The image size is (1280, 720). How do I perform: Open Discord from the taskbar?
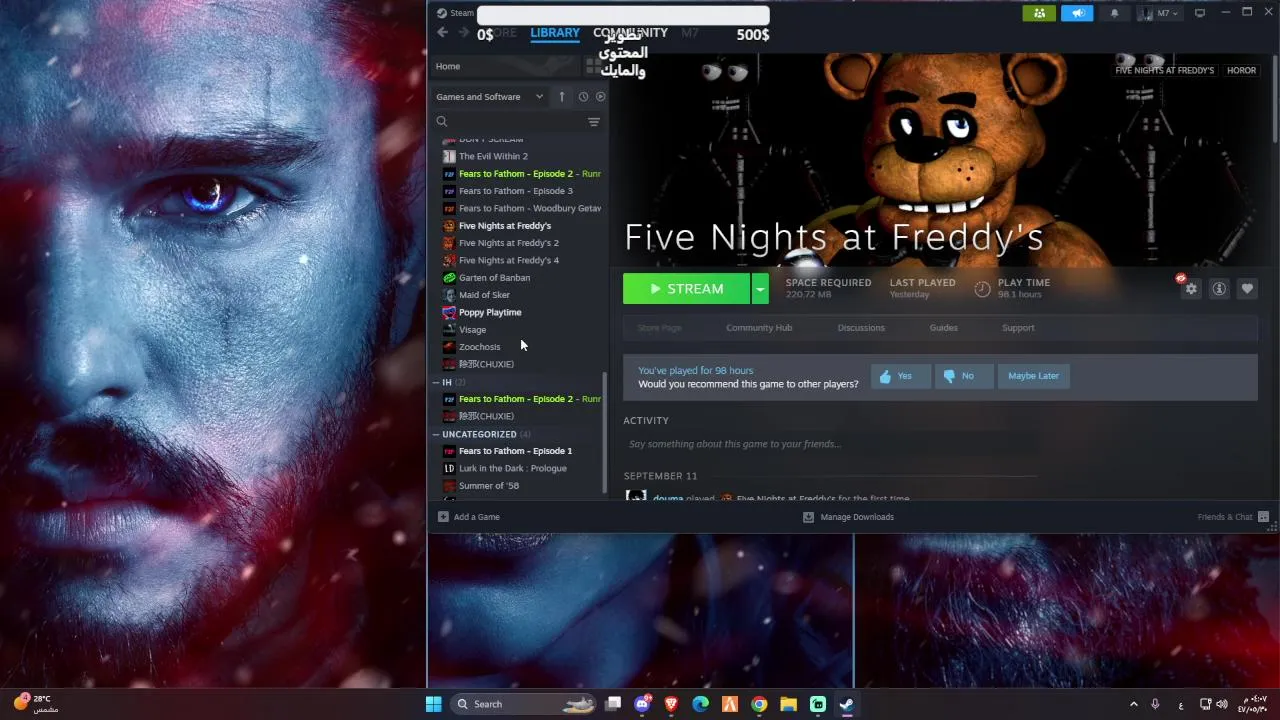tap(642, 704)
